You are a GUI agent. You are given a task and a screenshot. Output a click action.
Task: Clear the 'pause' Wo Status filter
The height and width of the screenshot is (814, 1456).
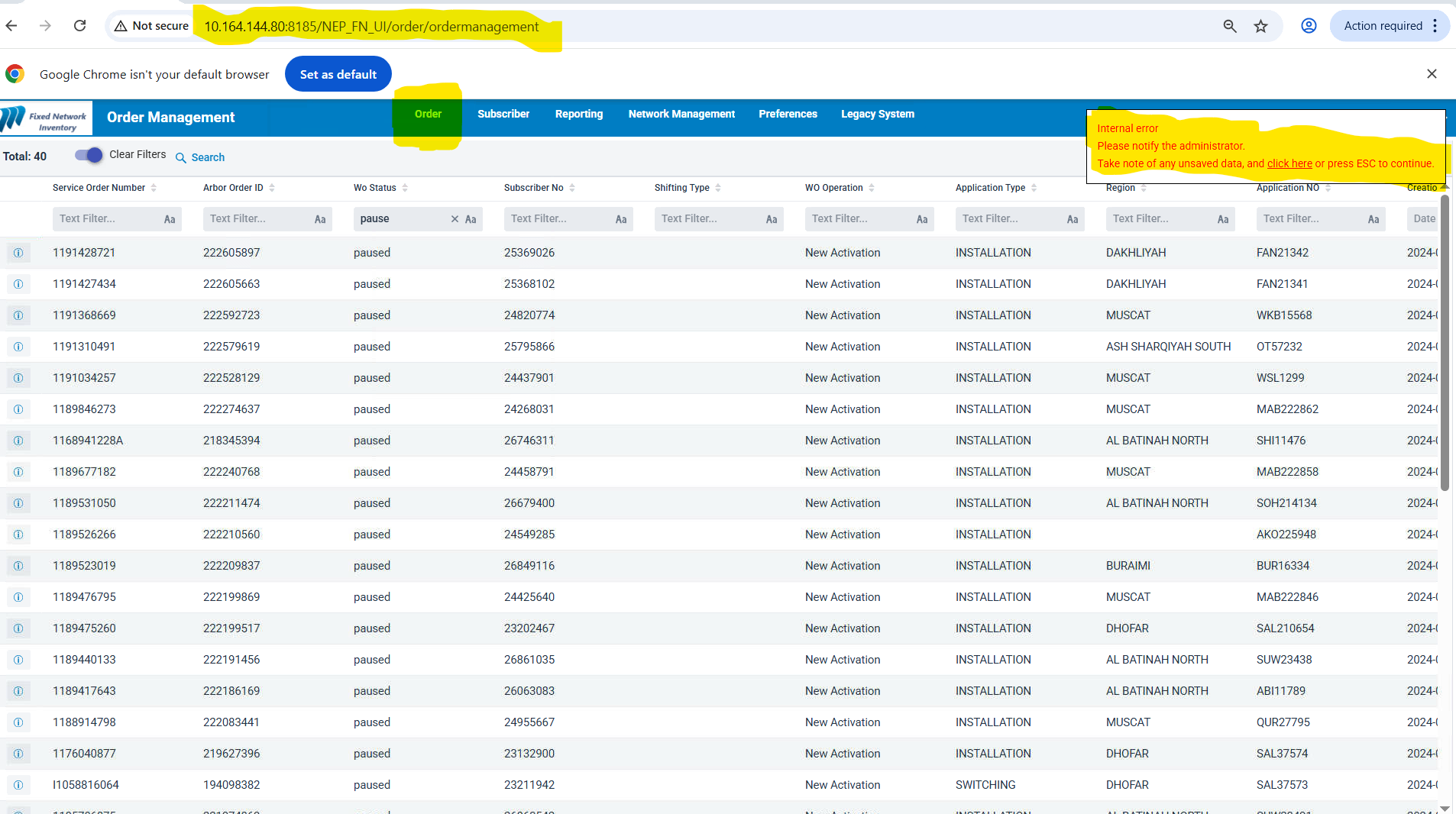pyautogui.click(x=455, y=219)
